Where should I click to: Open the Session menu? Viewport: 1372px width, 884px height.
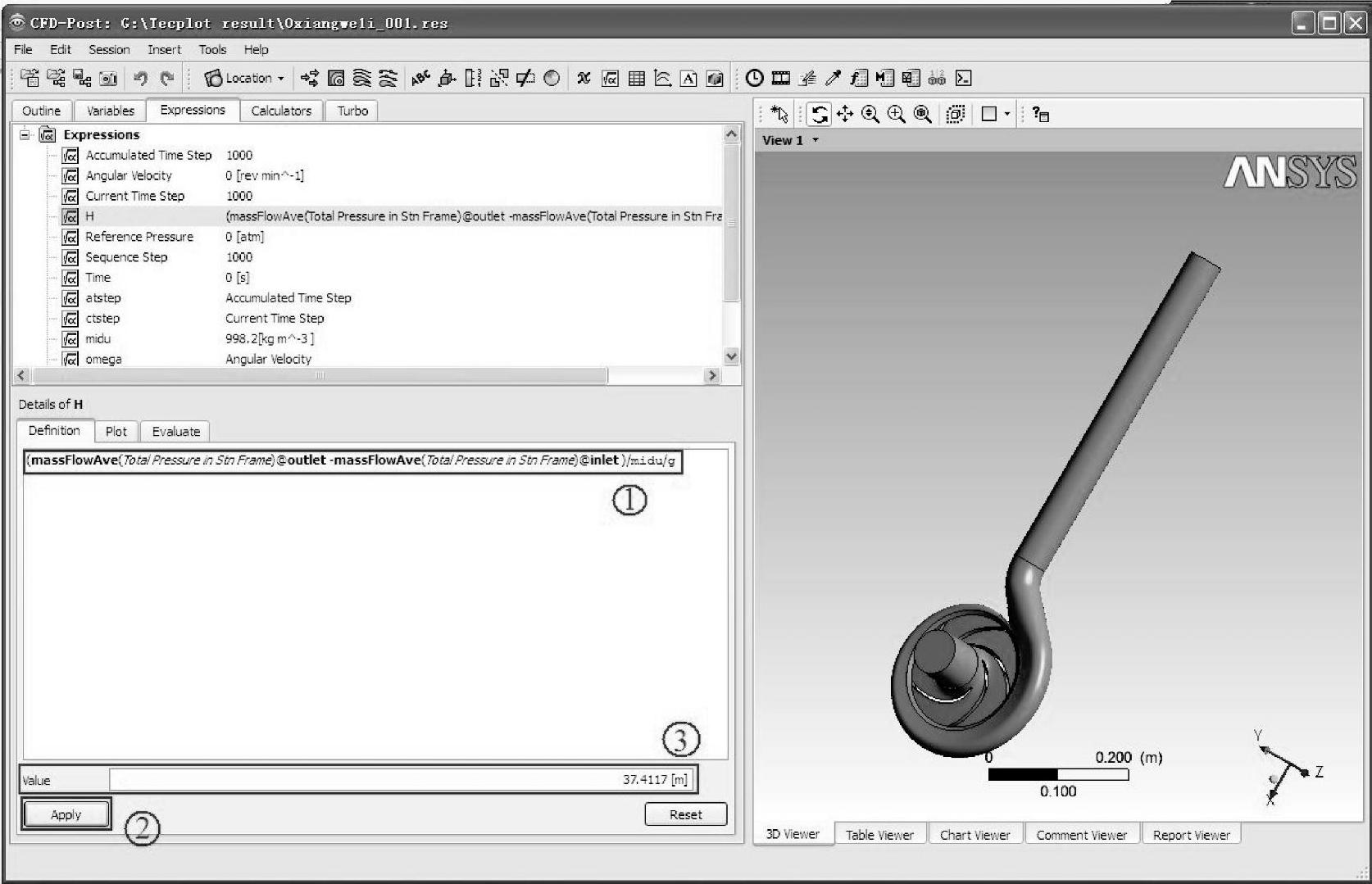point(109,49)
